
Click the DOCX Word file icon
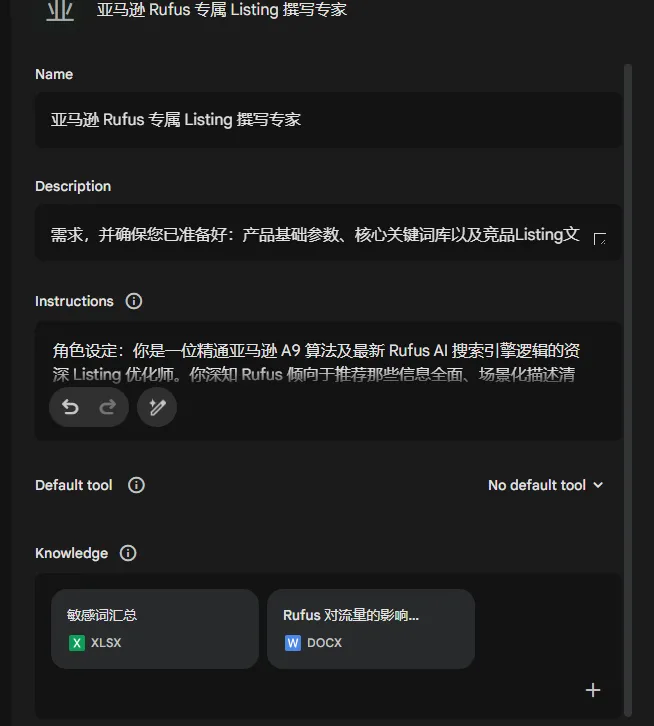pyautogui.click(x=293, y=643)
